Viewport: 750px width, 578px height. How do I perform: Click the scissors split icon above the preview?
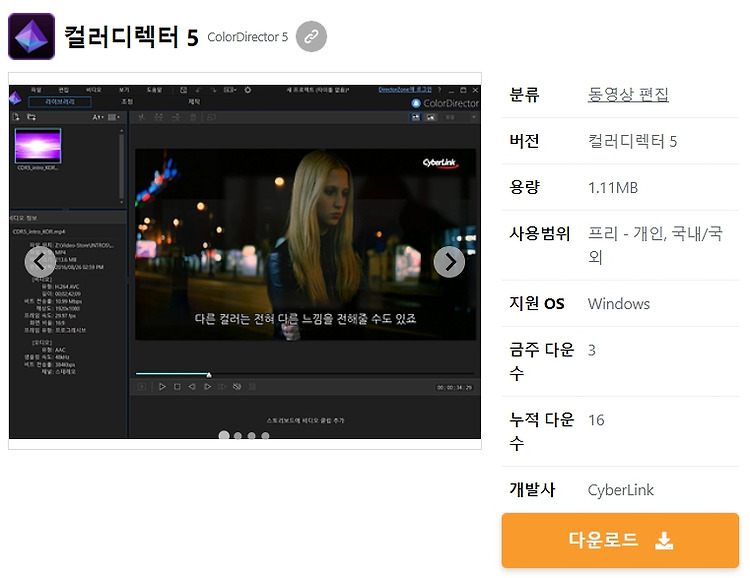point(141,117)
